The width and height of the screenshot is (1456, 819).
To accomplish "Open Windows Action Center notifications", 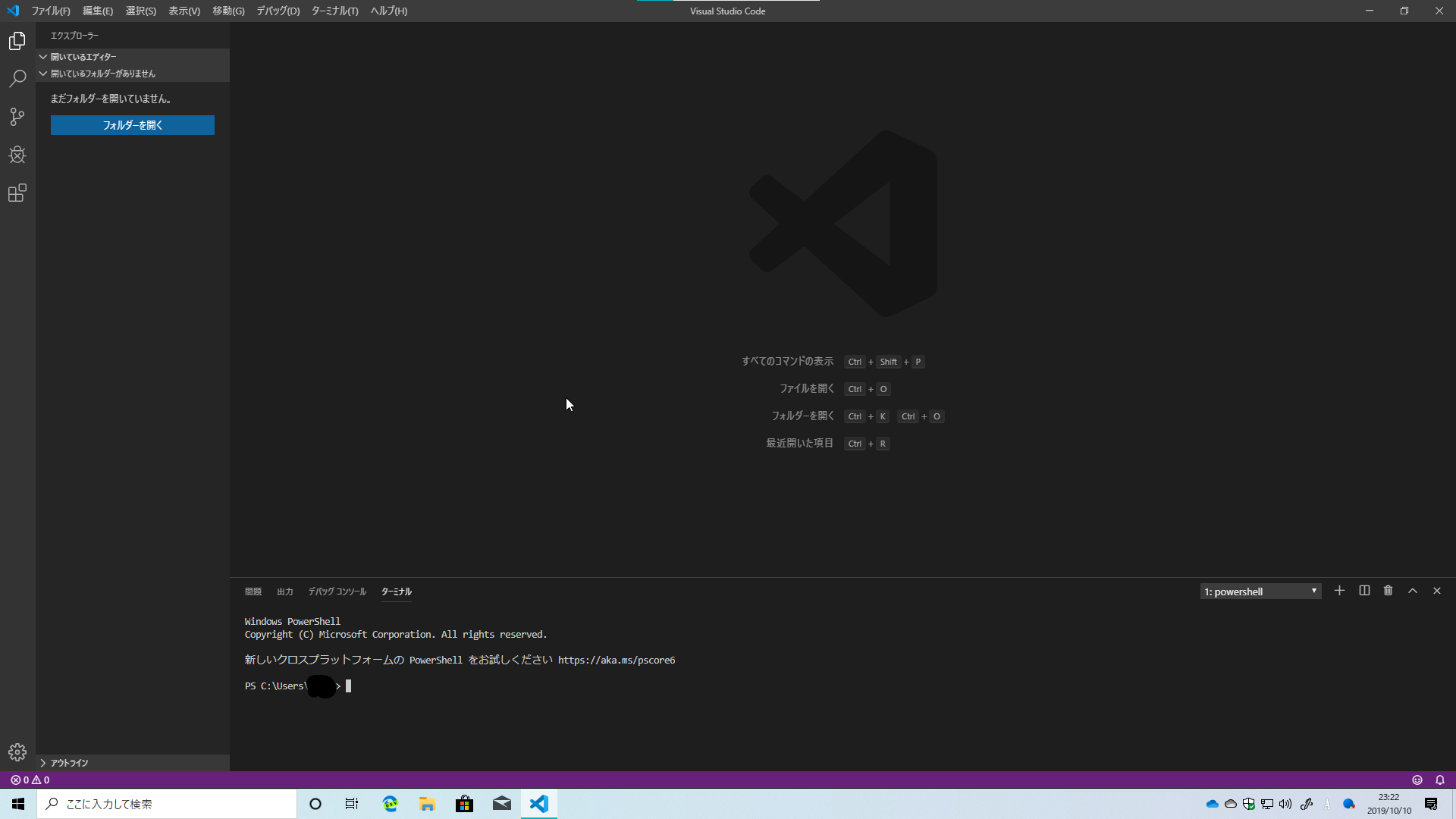I will coord(1431,804).
